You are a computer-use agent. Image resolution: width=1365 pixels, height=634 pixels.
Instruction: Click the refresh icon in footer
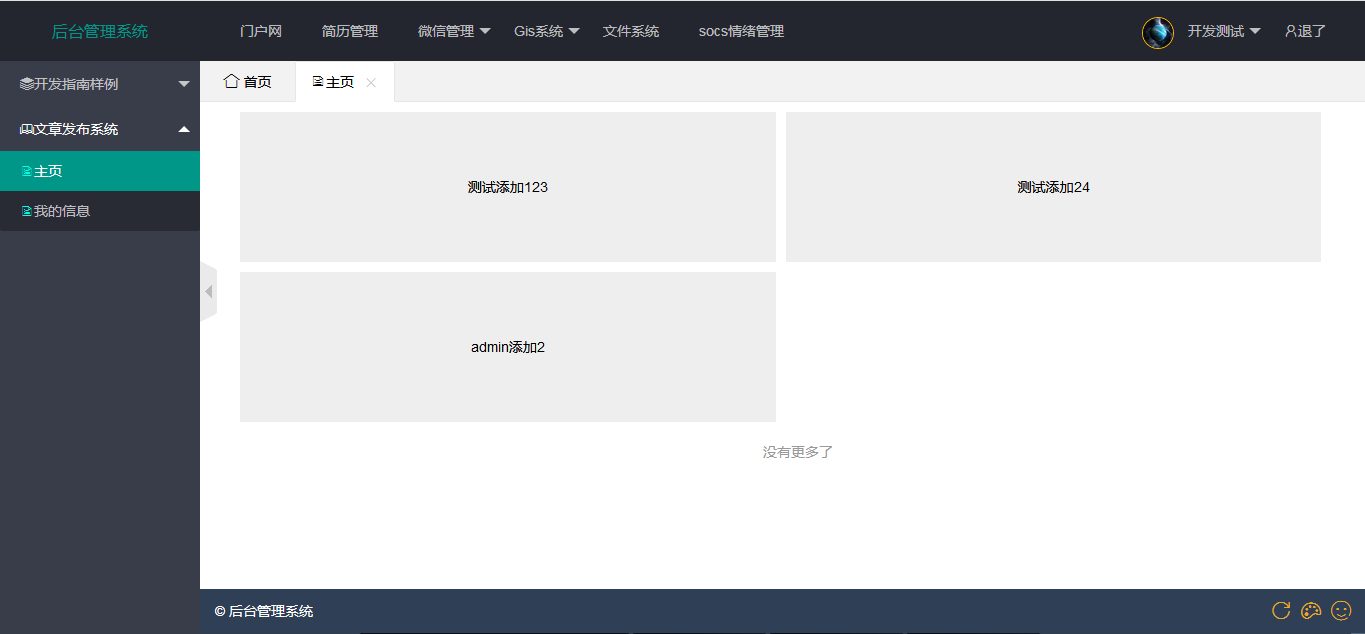pos(1280,610)
